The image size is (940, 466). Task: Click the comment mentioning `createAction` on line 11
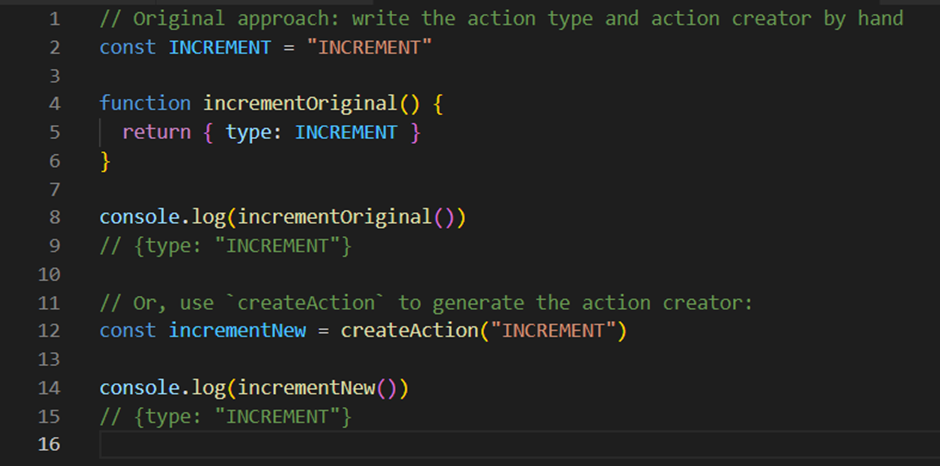point(426,303)
